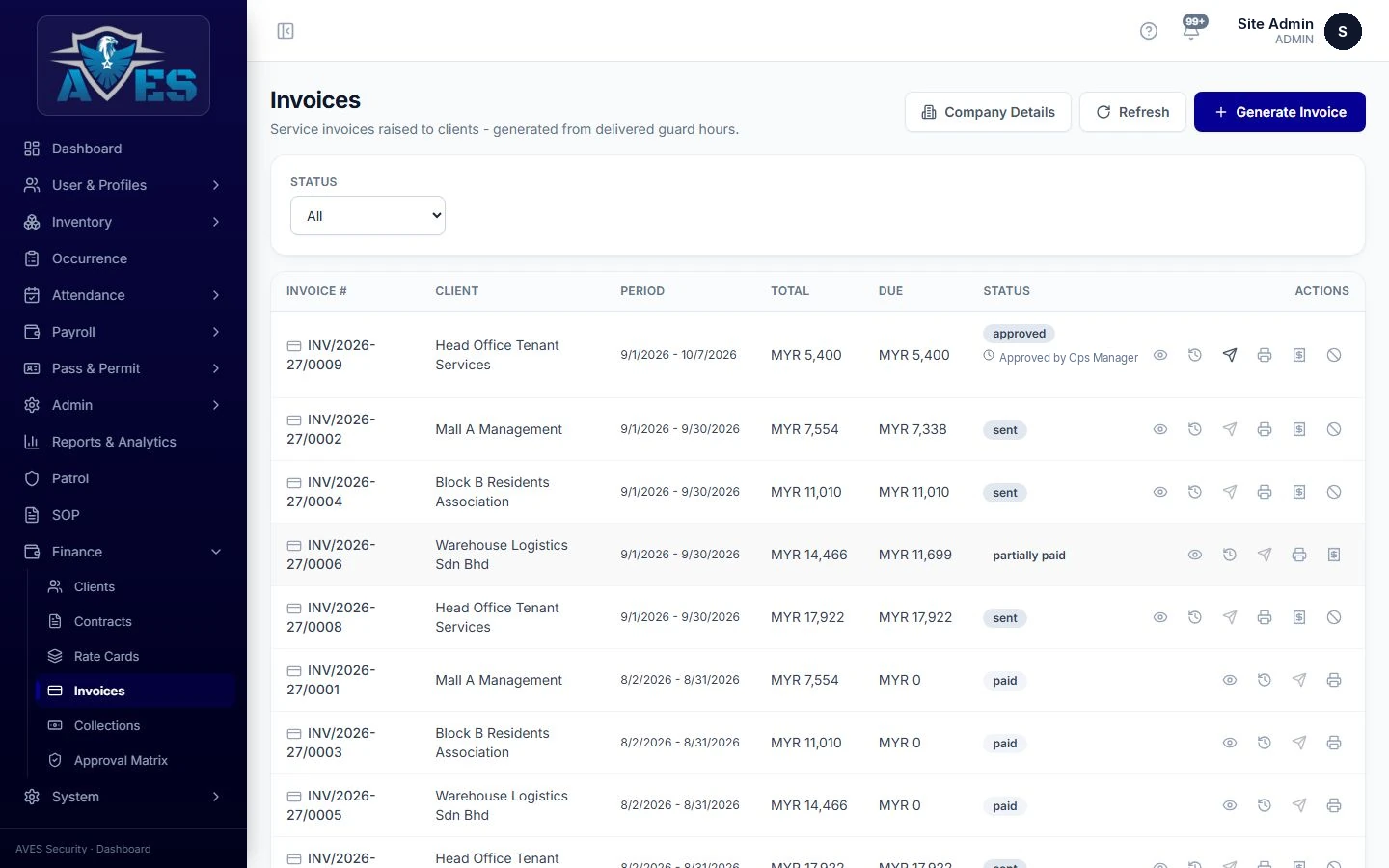Print invoice INV/2026-27/0004

1265,492
